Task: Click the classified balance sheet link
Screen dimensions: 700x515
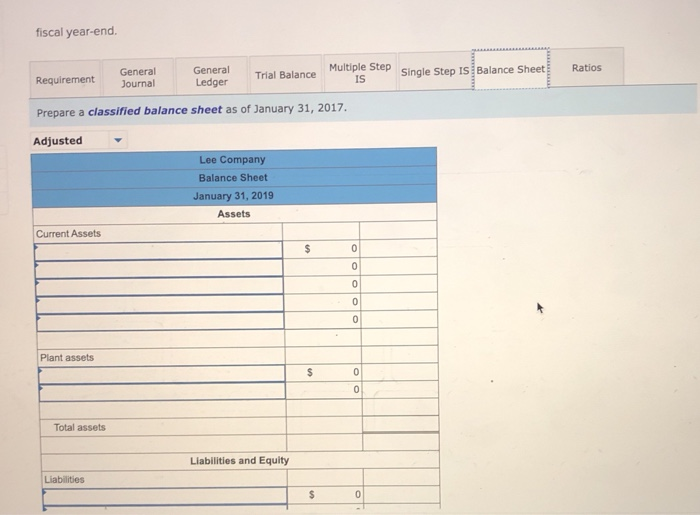Action: 154,110
